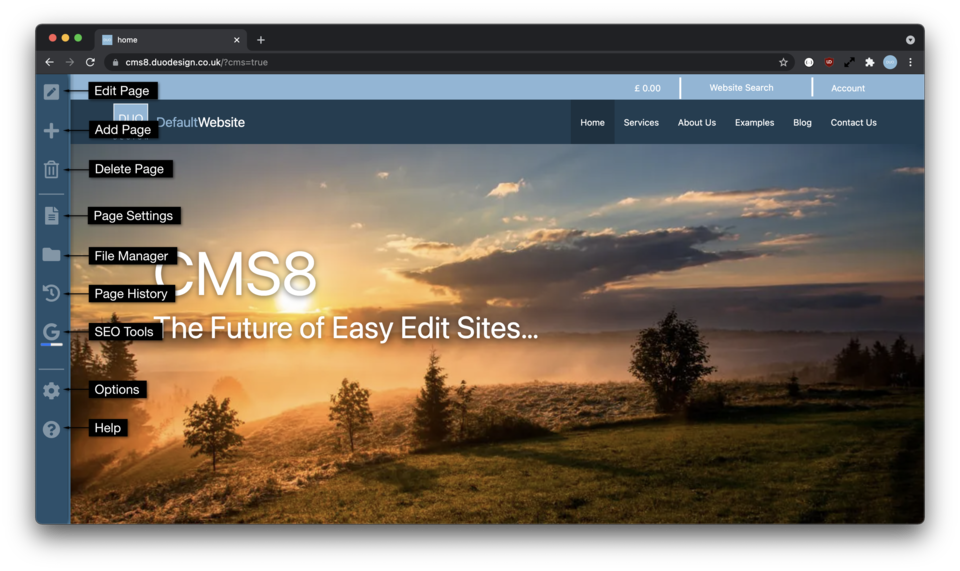Open the Options gear icon

pos(51,390)
